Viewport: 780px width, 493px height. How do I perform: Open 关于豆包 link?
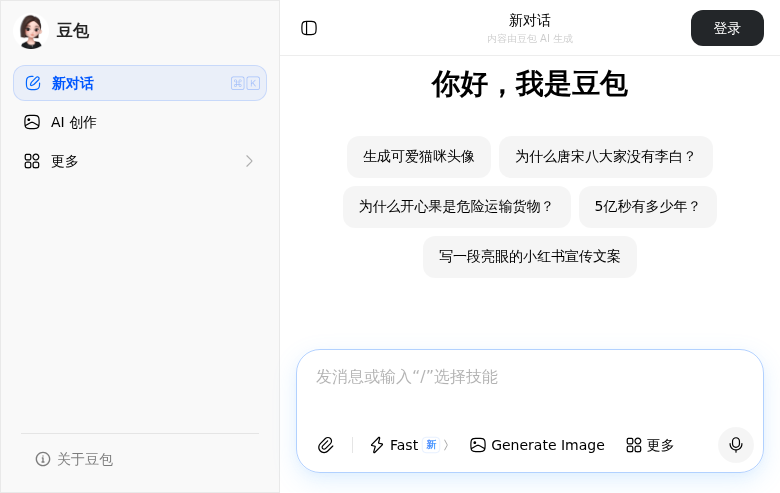[x=75, y=459]
